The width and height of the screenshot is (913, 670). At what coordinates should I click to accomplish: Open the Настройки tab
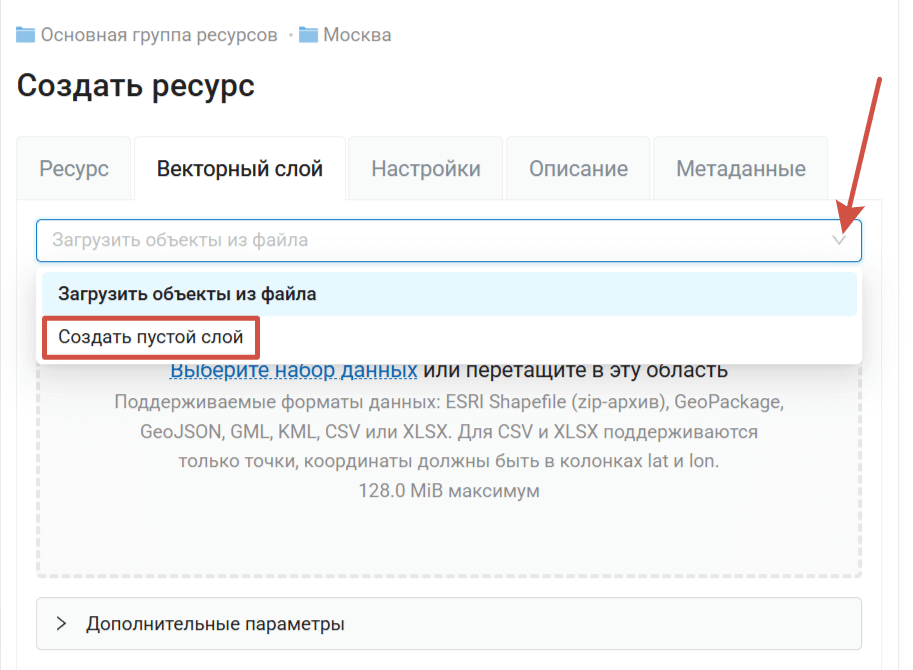coord(426,168)
